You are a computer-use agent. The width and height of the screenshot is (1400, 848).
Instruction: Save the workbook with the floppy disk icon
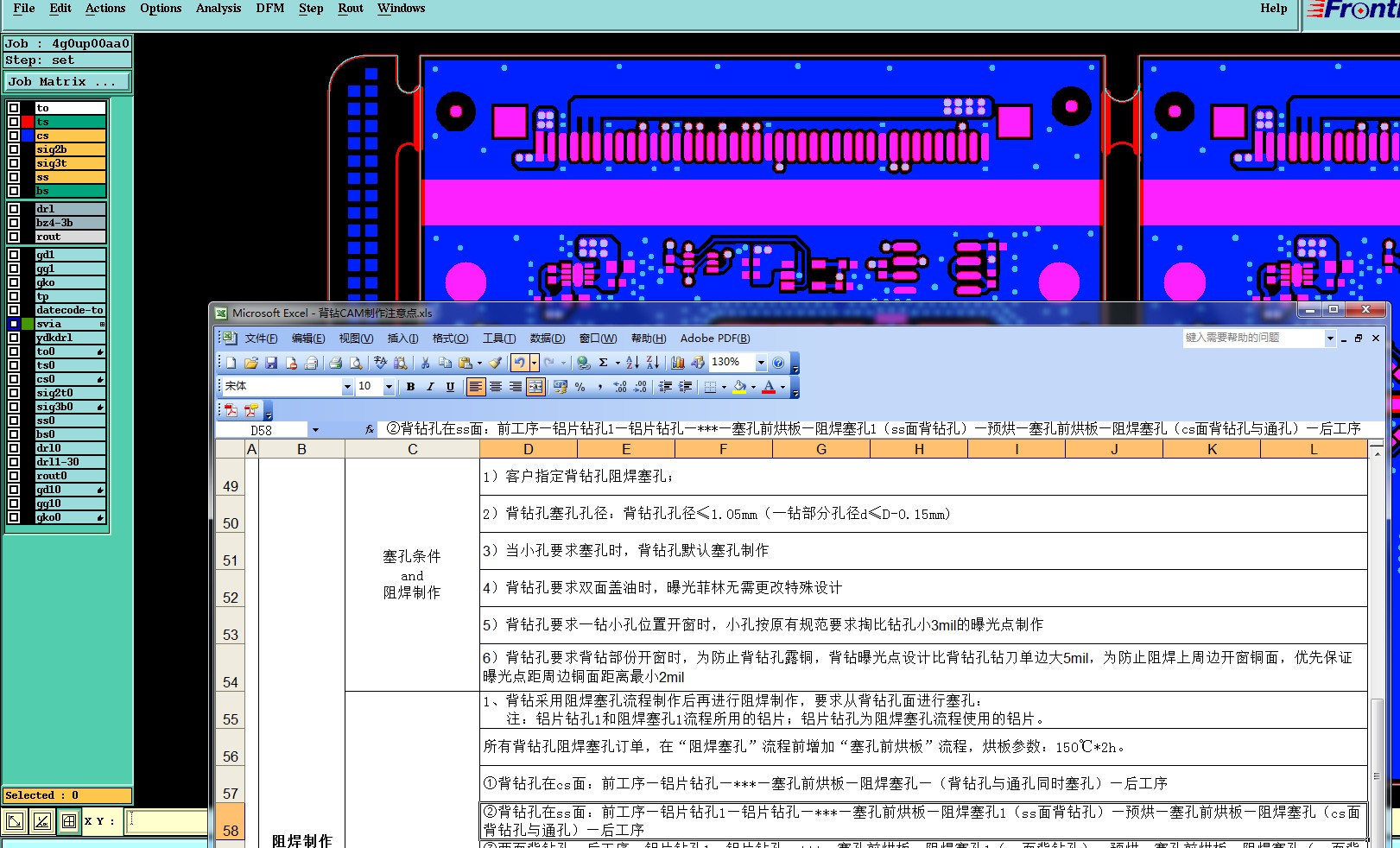click(x=271, y=363)
